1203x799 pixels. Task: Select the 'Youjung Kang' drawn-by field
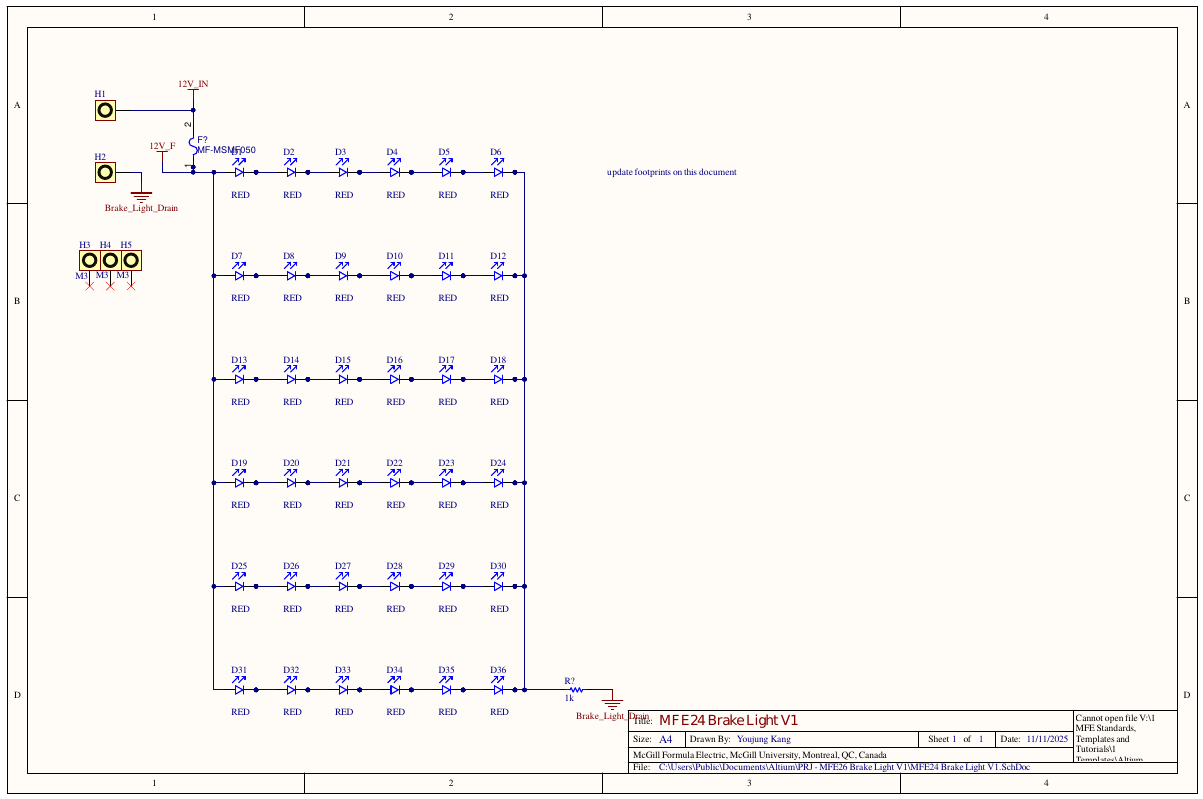(x=763, y=739)
